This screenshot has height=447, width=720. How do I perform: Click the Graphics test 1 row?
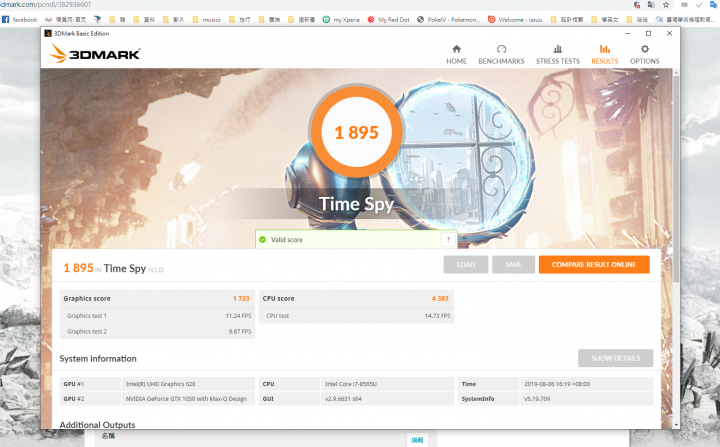click(157, 316)
